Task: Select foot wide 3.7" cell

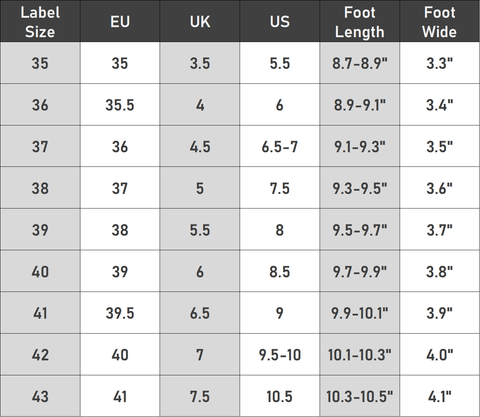Action: 440,230
